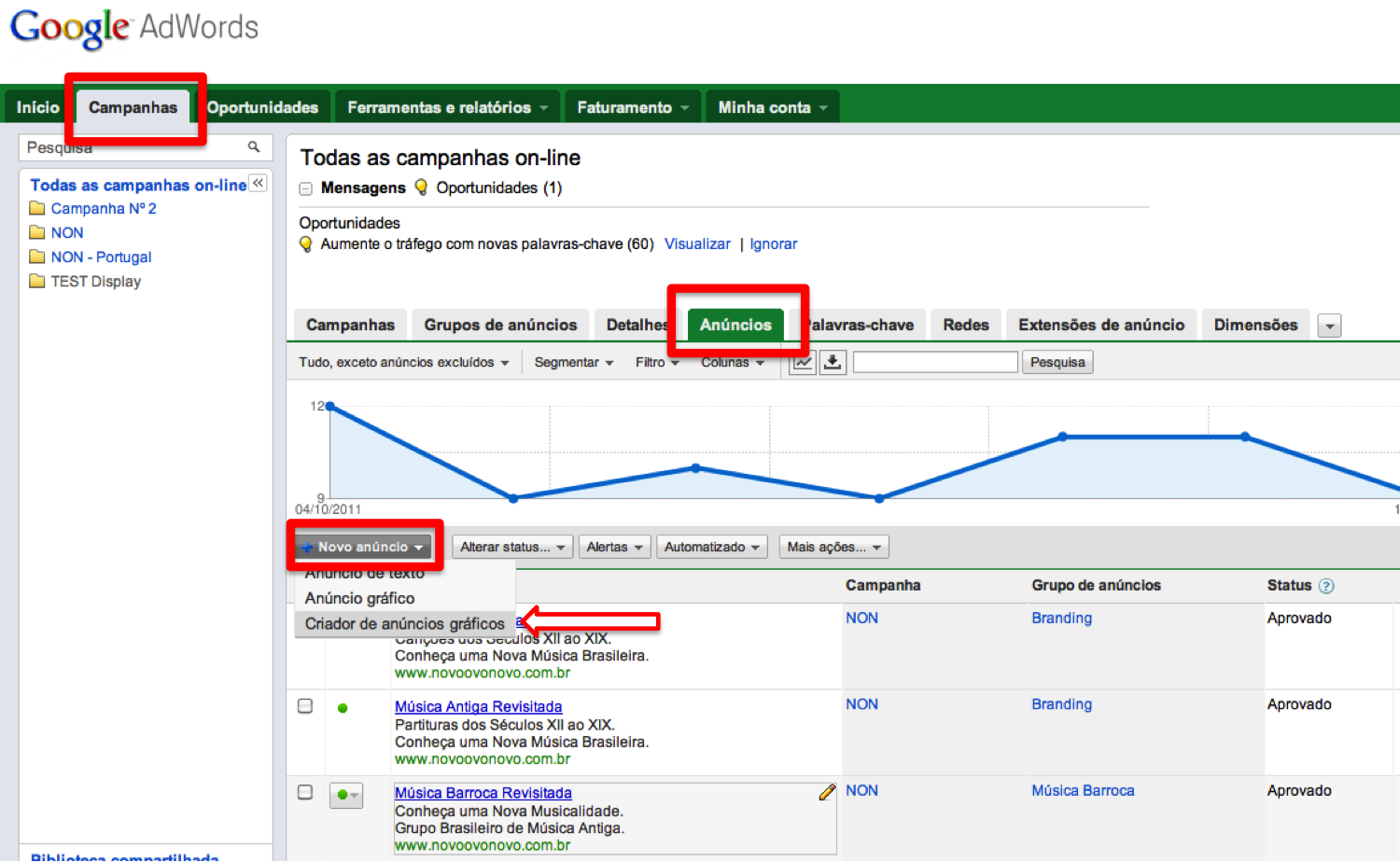The image size is (1400, 862).
Task: Go to the Início tab
Action: (37, 107)
